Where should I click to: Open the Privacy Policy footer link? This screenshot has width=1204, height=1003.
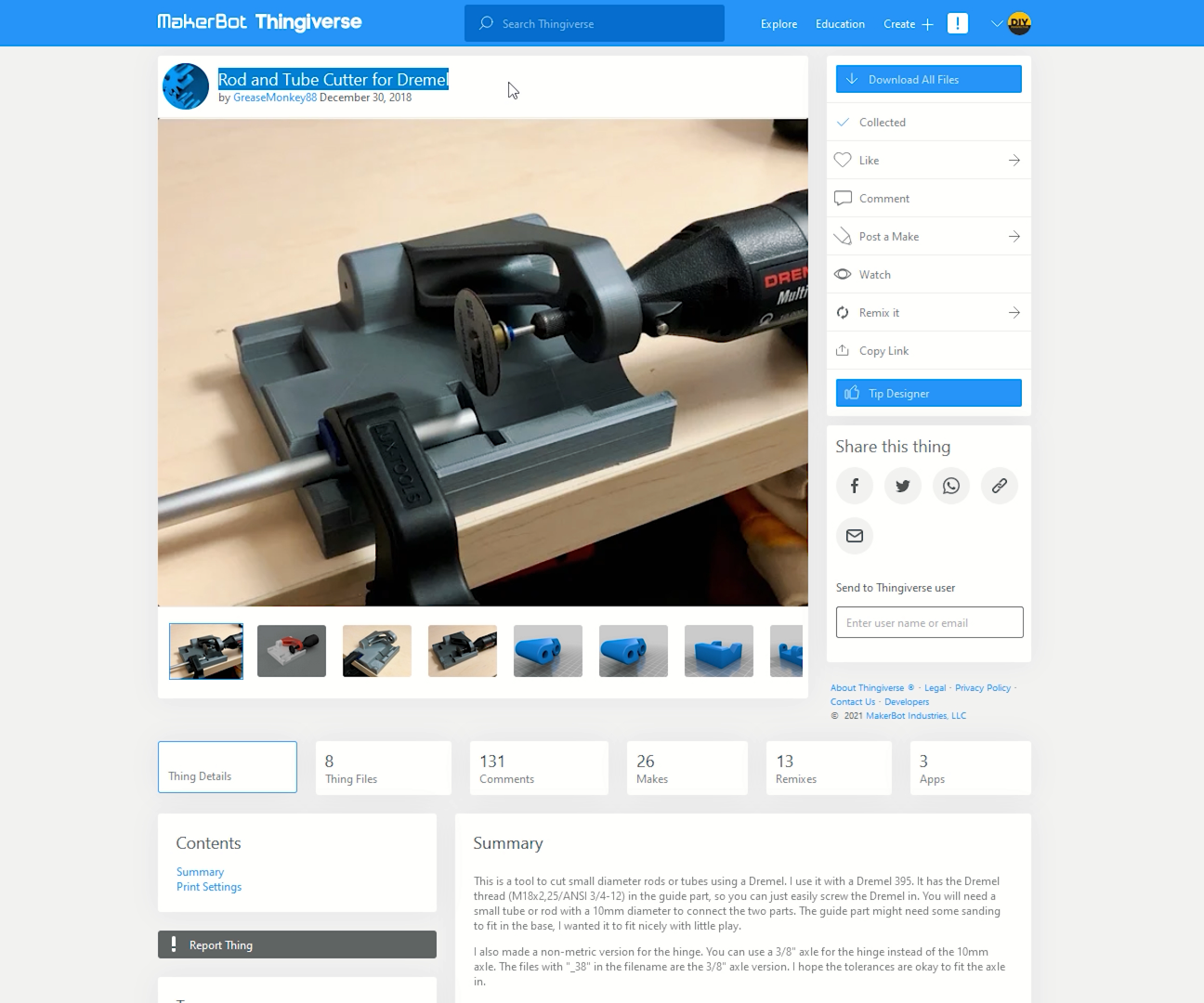pos(983,688)
